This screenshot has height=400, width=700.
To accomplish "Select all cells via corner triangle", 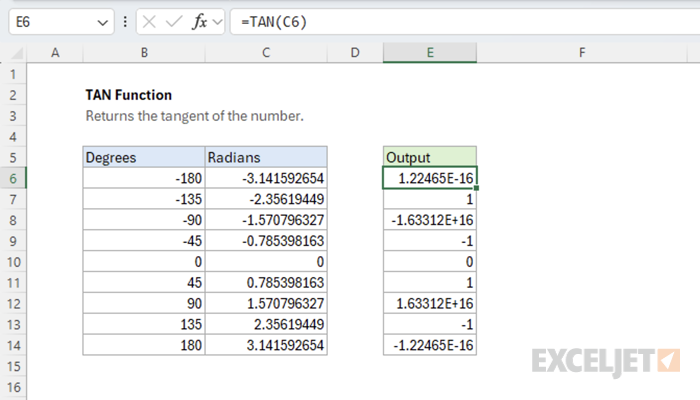I will [x=17, y=54].
